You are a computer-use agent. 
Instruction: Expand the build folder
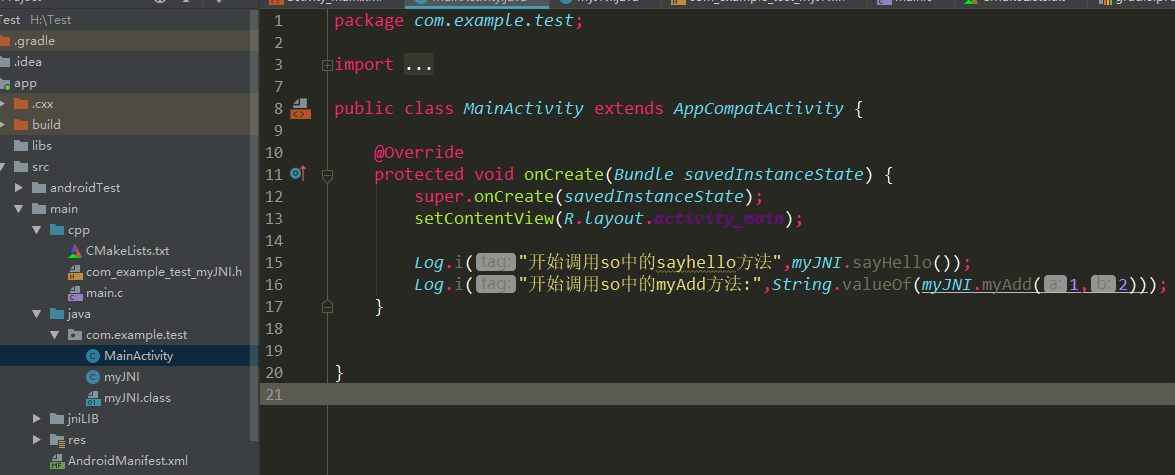[x=3, y=125]
